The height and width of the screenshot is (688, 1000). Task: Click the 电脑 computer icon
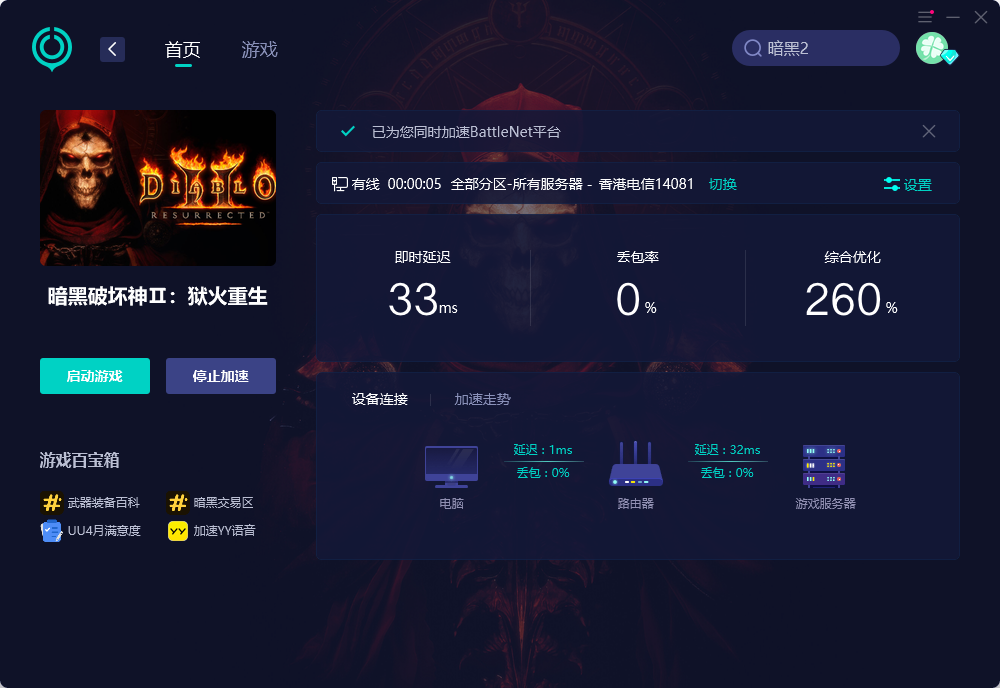[452, 466]
